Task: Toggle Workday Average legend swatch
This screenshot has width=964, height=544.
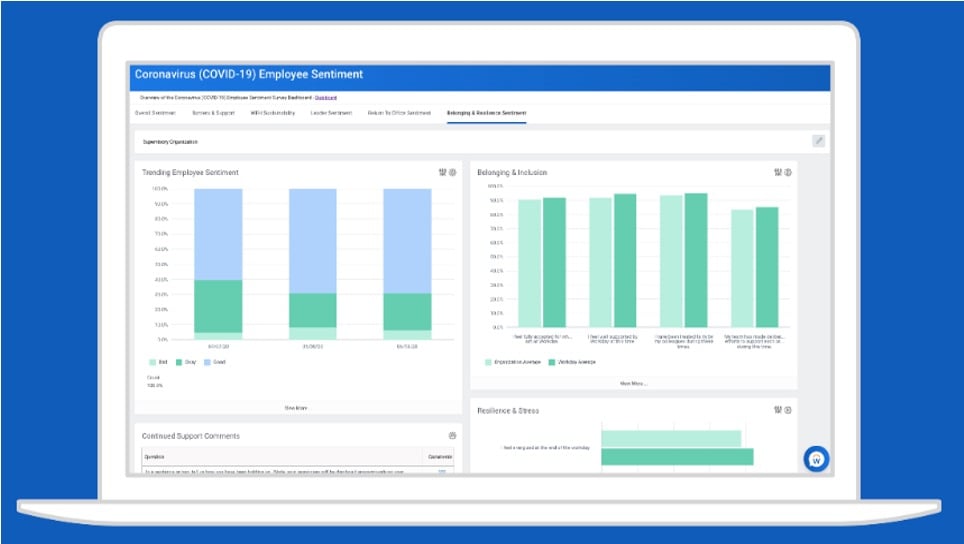Action: 551,363
